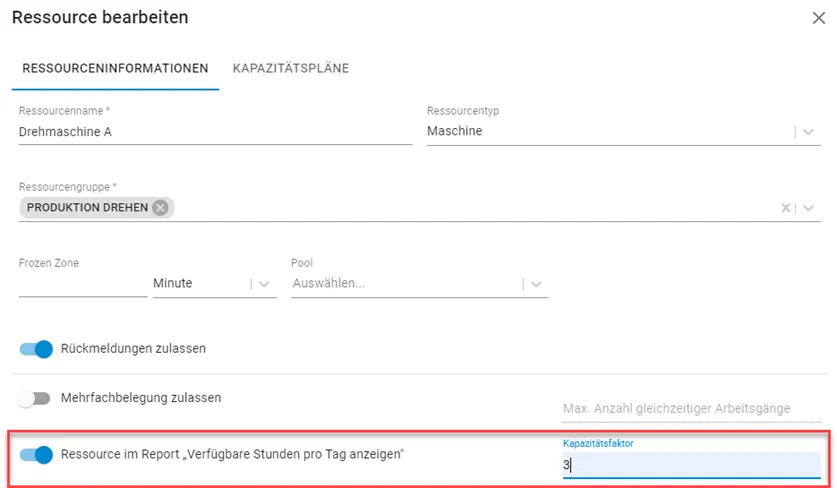Select the Ressourceninformationen tab
Viewport: 837px width, 488px height.
[115, 68]
